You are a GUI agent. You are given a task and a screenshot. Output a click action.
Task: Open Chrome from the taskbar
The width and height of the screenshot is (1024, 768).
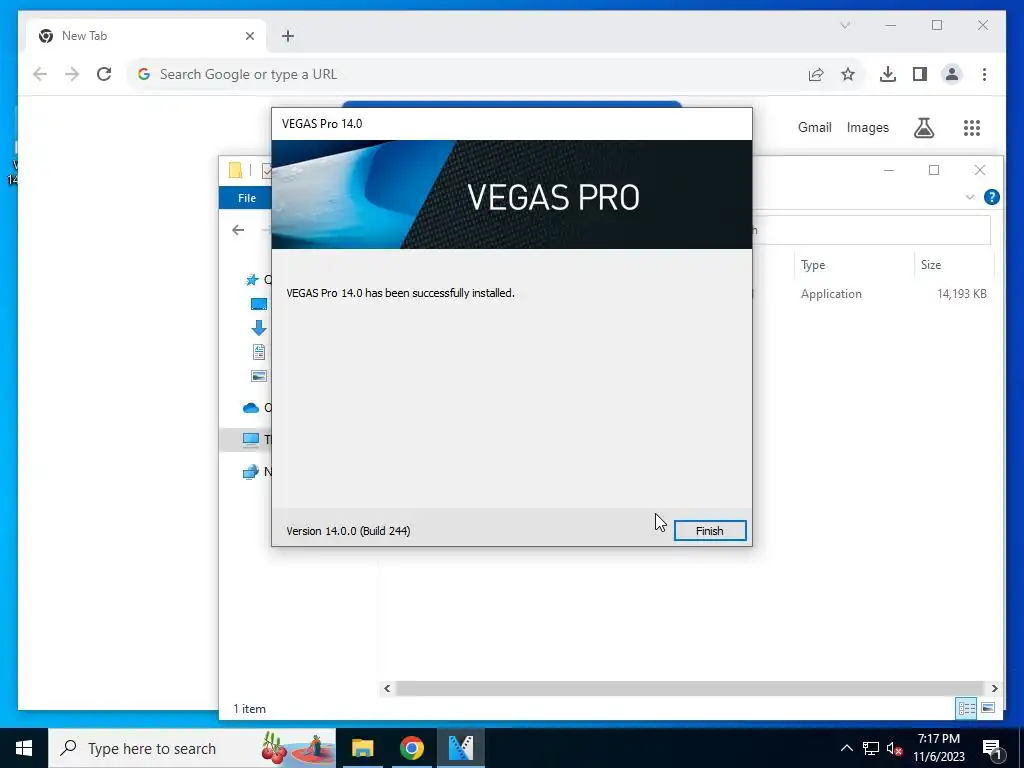(411, 748)
